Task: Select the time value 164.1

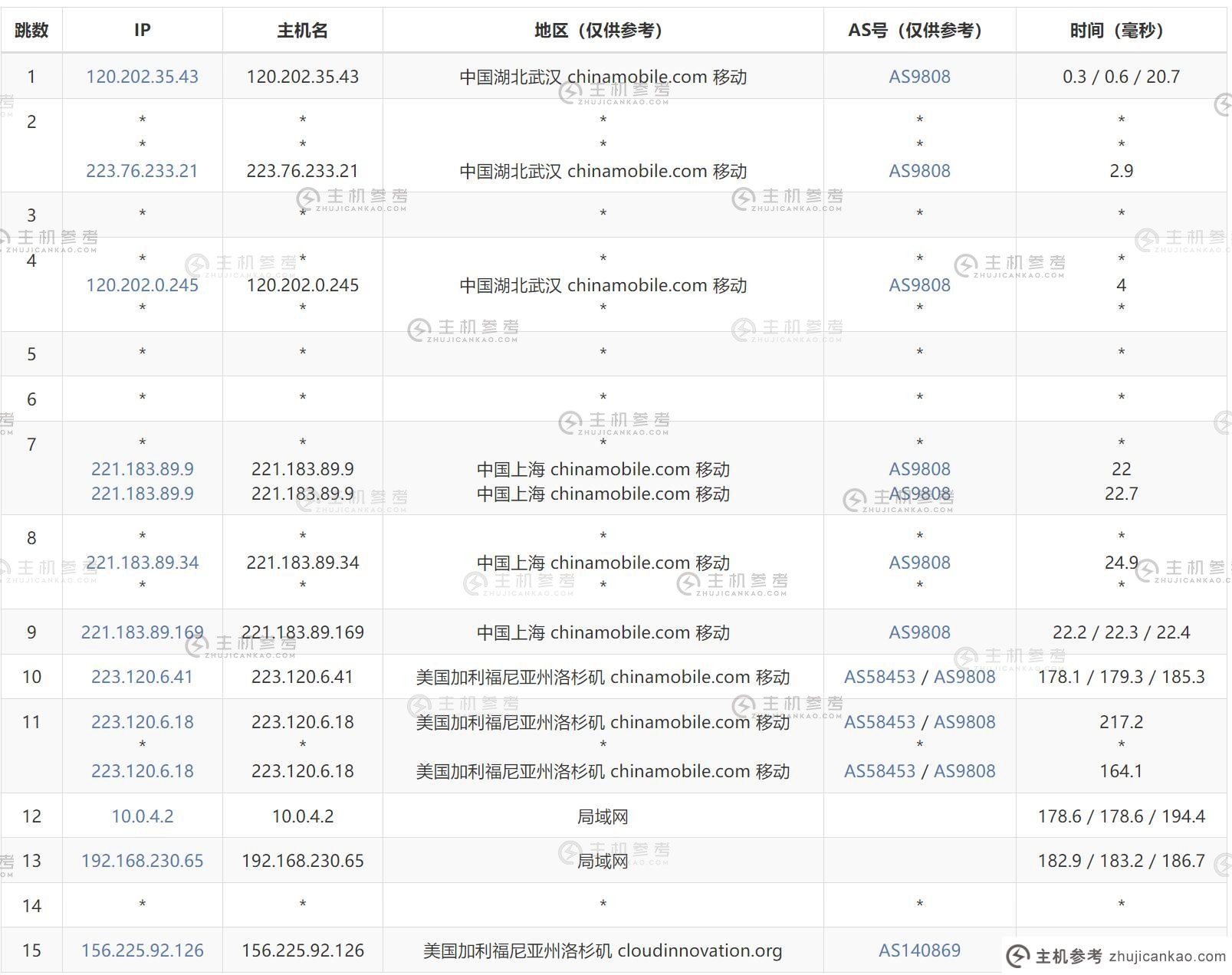Action: pyautogui.click(x=1121, y=771)
